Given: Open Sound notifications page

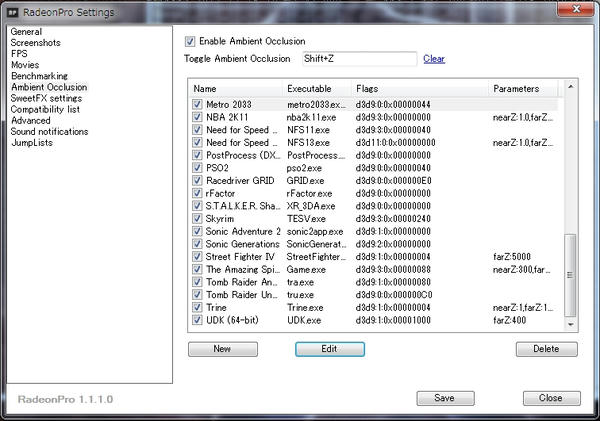Looking at the screenshot, I should [x=49, y=131].
